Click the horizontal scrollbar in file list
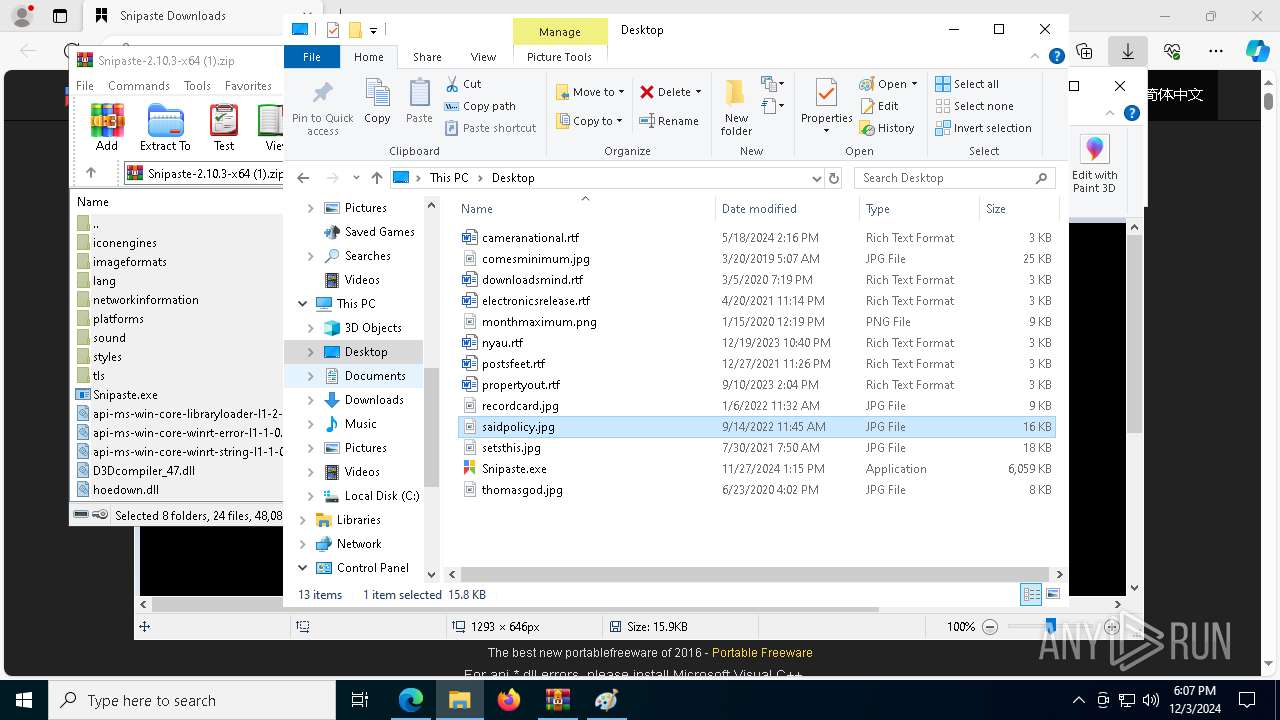 [x=755, y=575]
